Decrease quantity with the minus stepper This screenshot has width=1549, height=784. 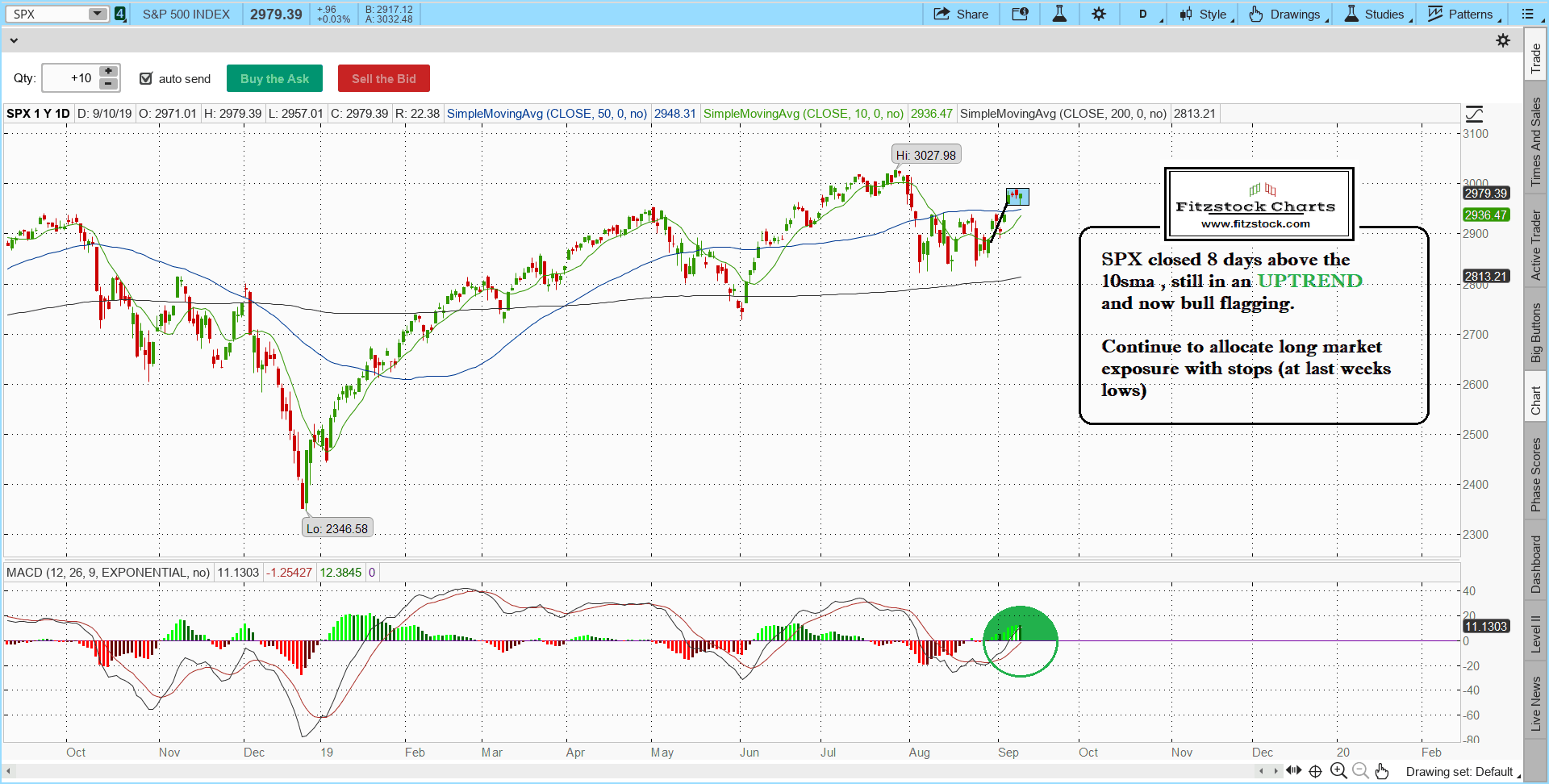[108, 84]
